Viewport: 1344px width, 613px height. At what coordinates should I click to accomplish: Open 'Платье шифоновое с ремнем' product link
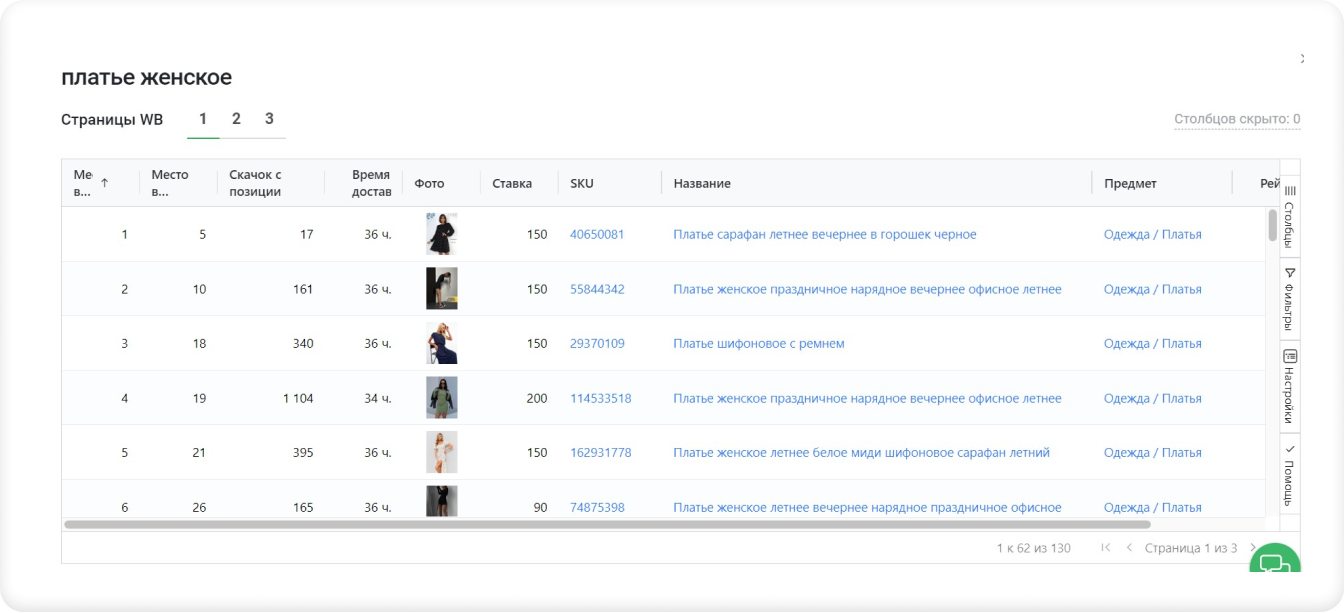point(758,343)
